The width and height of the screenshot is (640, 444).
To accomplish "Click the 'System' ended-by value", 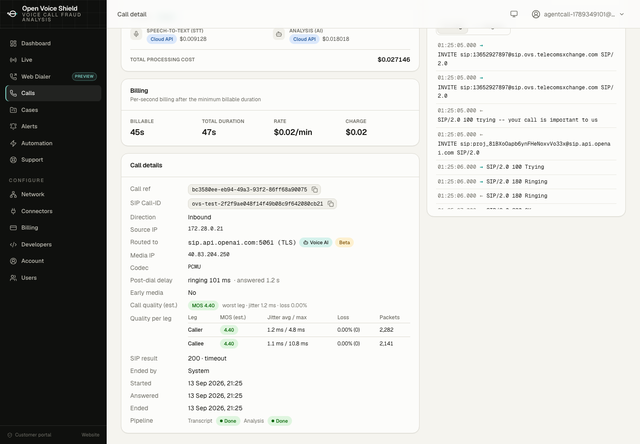I will coord(198,371).
